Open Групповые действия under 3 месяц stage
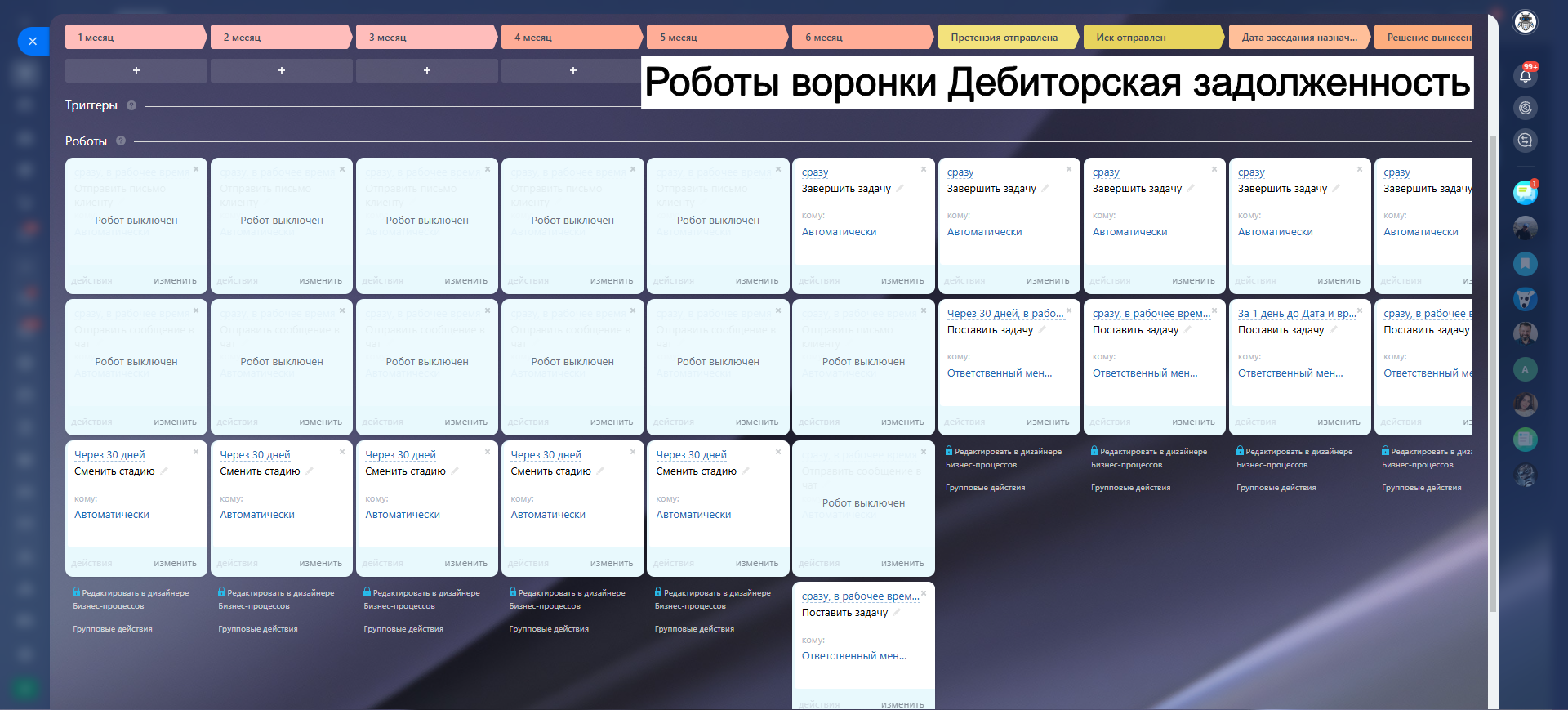This screenshot has width=1568, height=710. pos(403,629)
